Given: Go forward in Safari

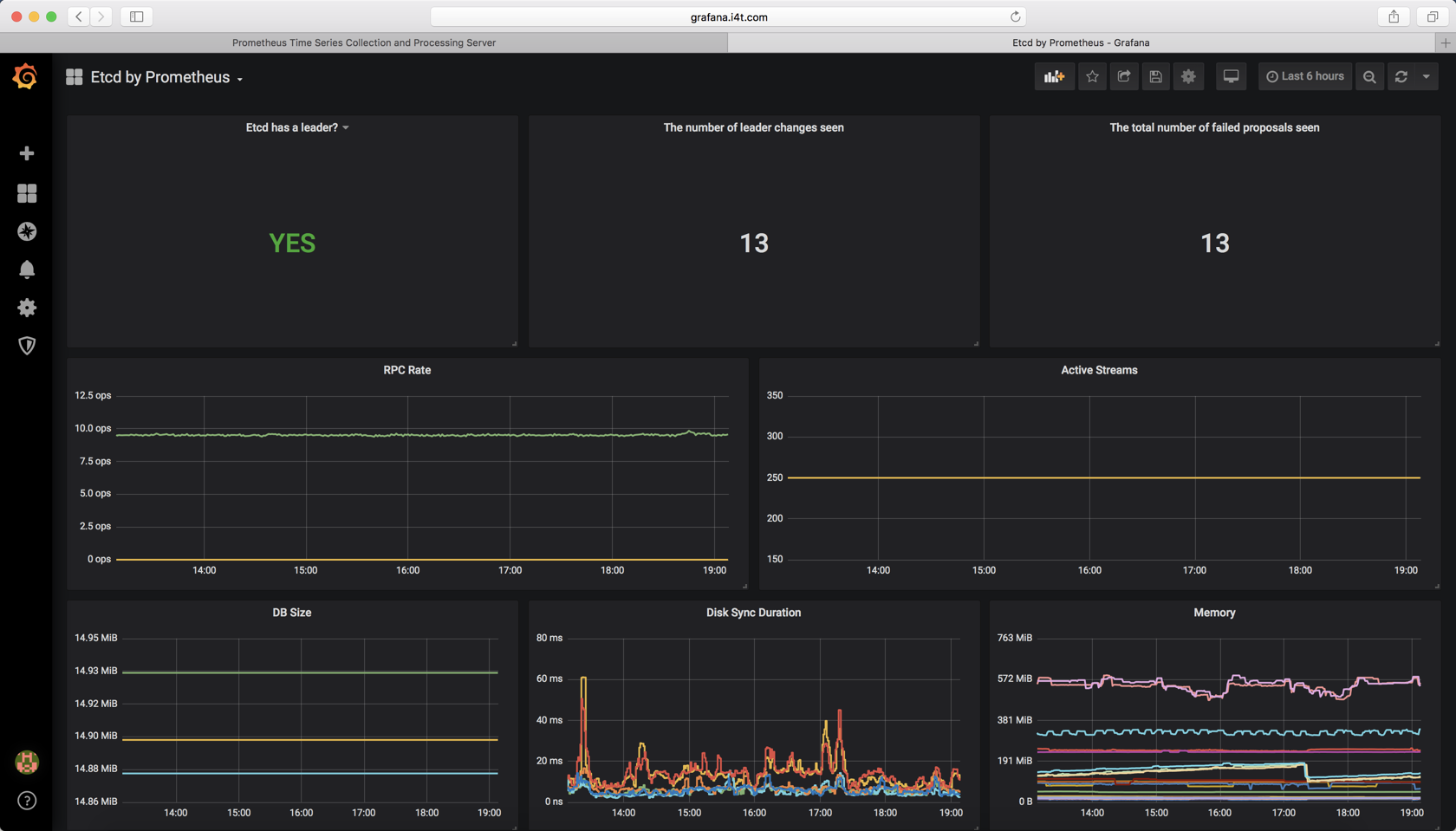Looking at the screenshot, I should click(101, 16).
